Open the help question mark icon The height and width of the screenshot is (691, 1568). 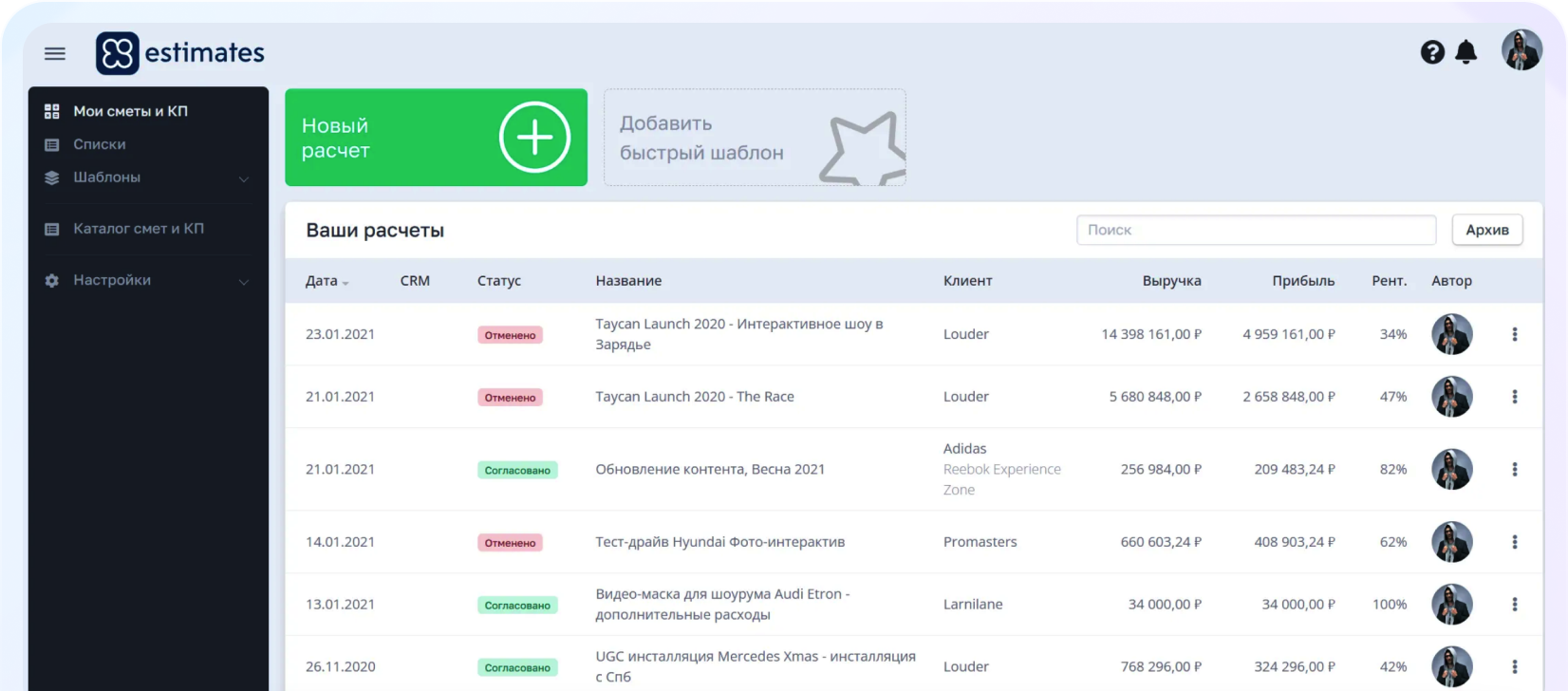point(1431,52)
